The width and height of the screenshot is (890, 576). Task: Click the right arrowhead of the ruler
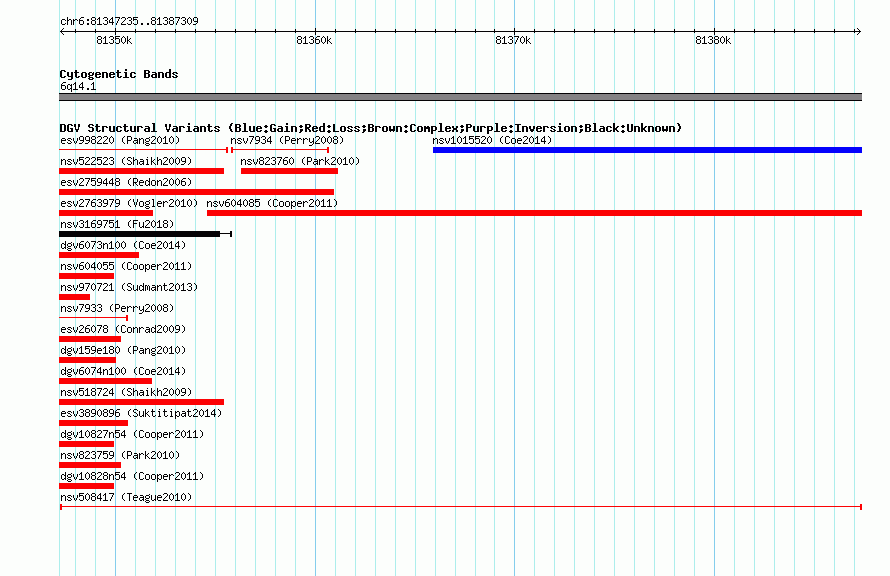tap(859, 32)
